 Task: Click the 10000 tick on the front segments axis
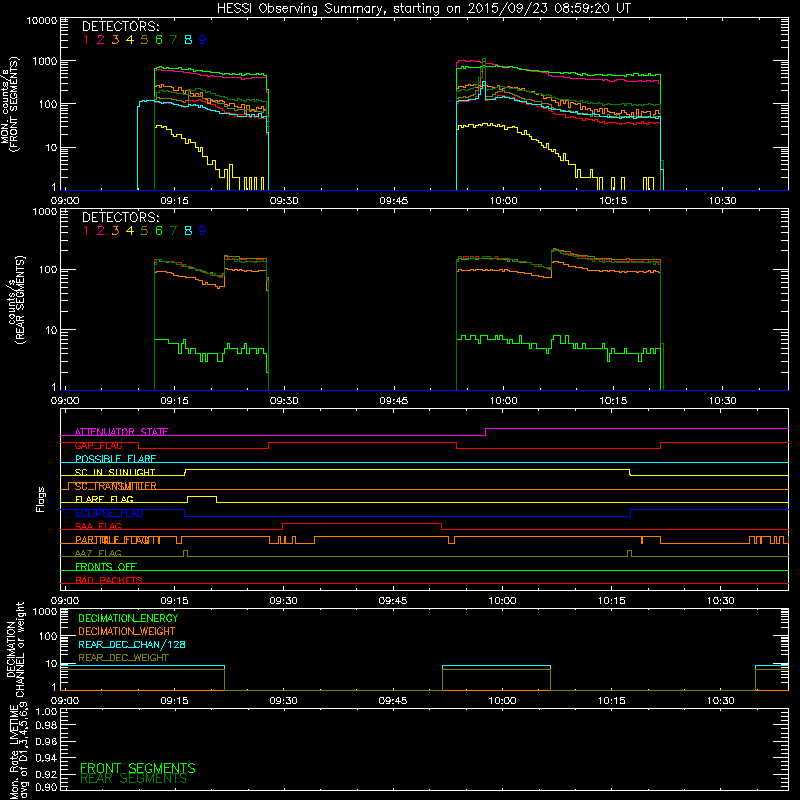tap(42, 20)
